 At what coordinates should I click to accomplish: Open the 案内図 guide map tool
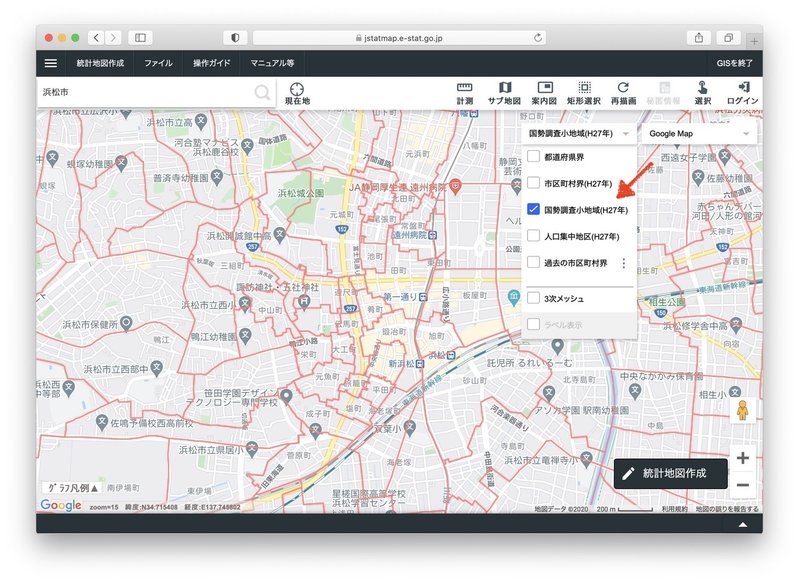click(x=544, y=94)
